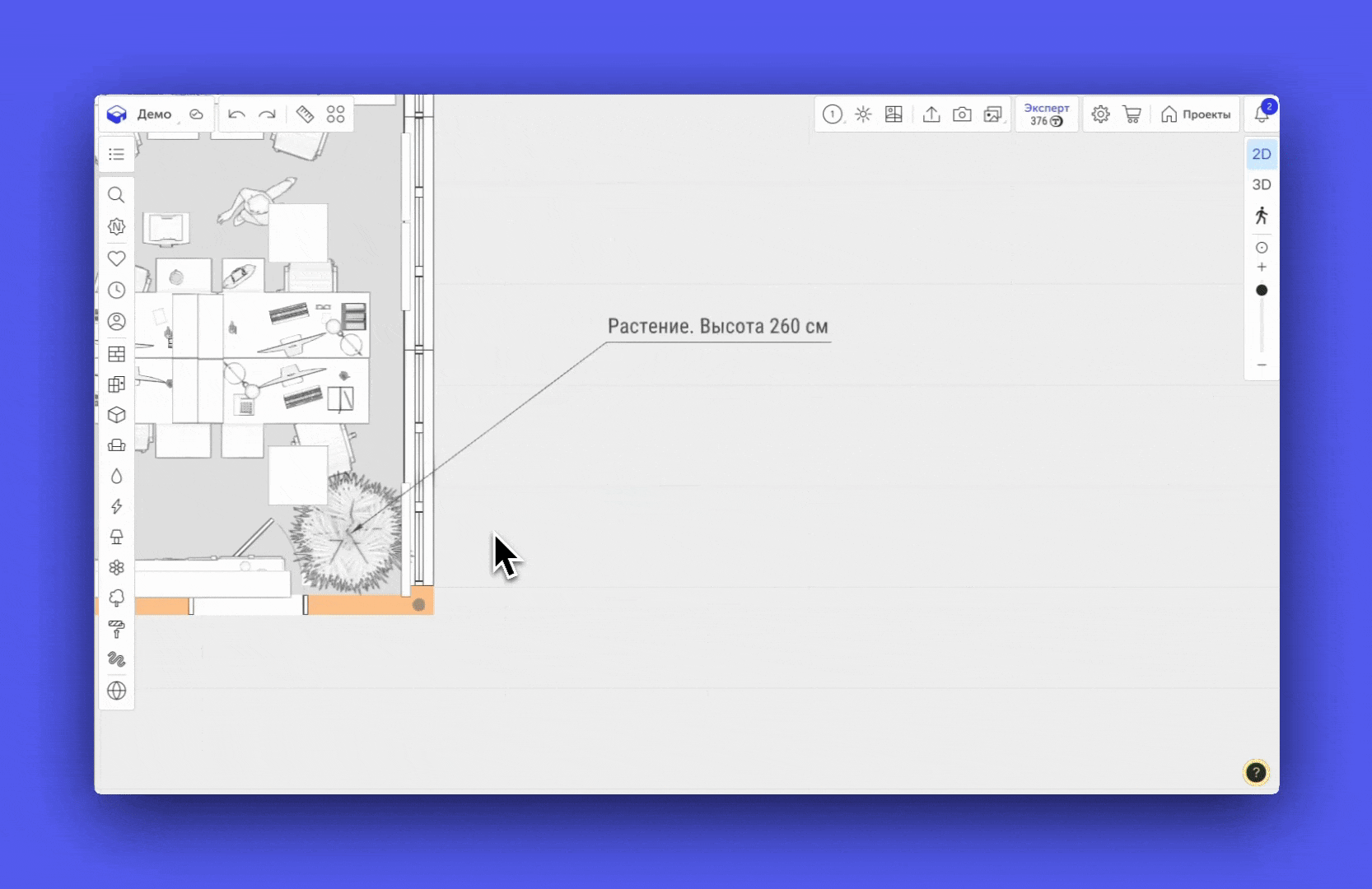Open the new items N badge icon
The width and height of the screenshot is (1372, 889).
click(x=116, y=226)
